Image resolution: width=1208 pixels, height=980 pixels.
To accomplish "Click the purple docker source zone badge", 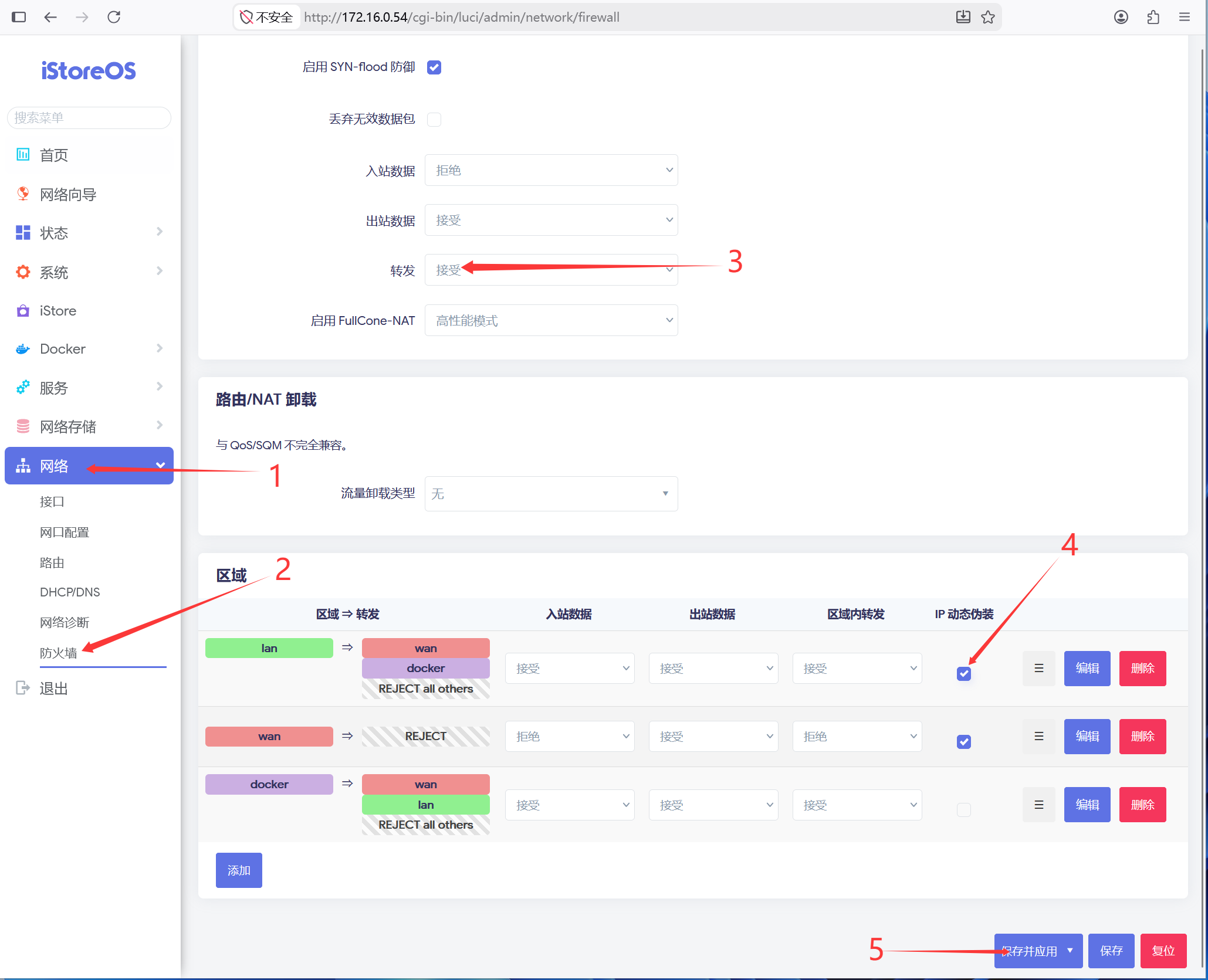I will click(x=269, y=785).
